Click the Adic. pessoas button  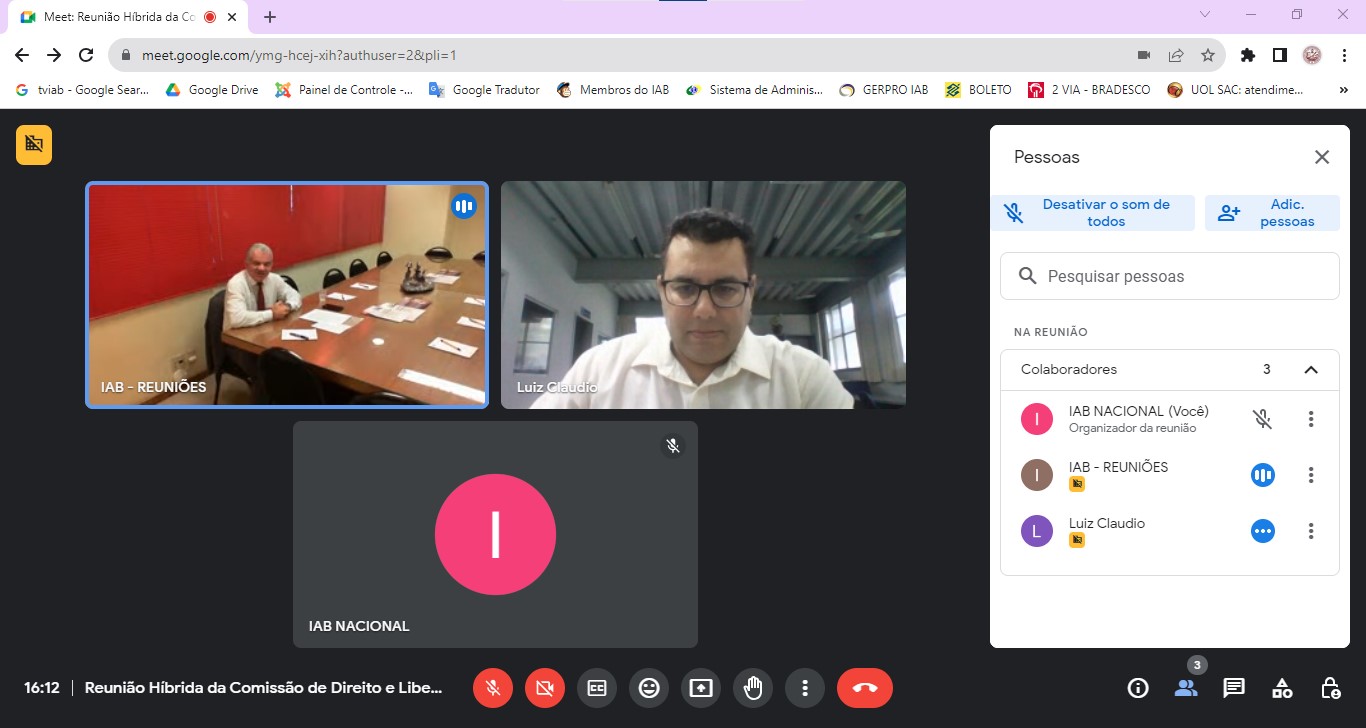pos(1272,213)
